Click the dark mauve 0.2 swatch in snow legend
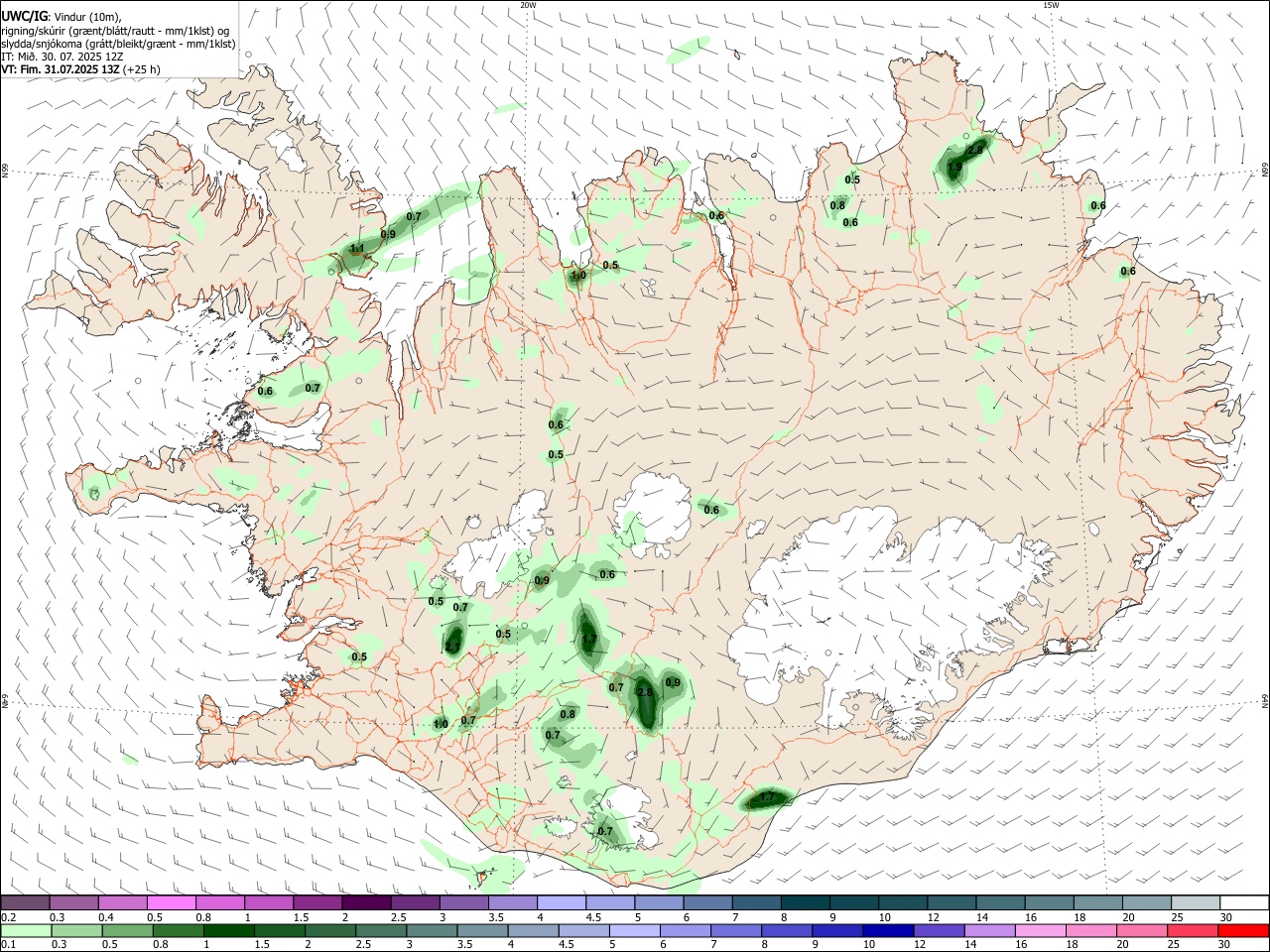Screen dimensions: 1270x952 26,903
